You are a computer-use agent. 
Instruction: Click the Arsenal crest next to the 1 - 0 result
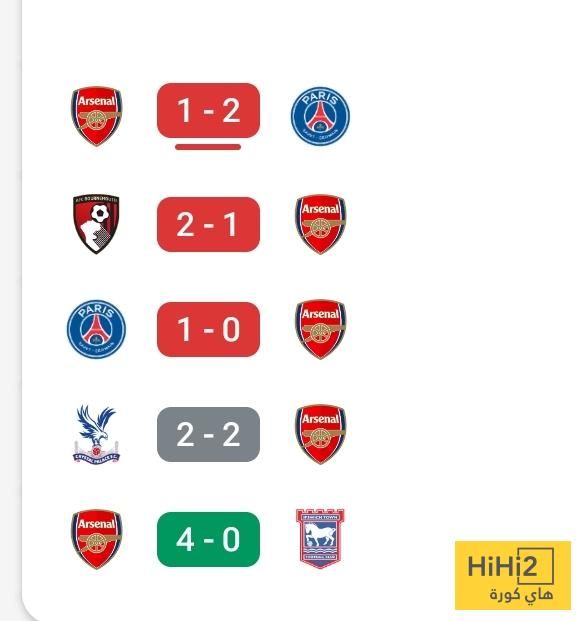(320, 329)
